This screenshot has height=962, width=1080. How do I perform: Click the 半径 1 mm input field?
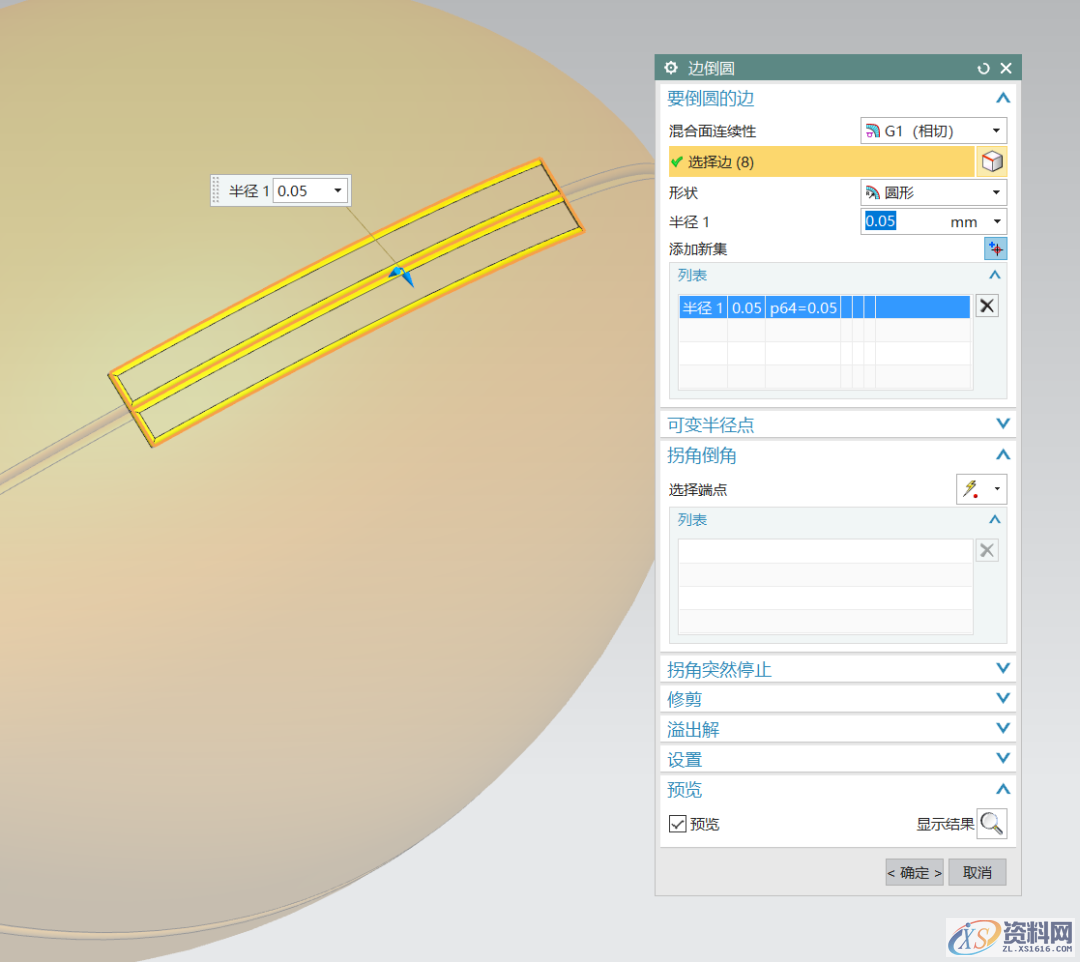[920, 222]
